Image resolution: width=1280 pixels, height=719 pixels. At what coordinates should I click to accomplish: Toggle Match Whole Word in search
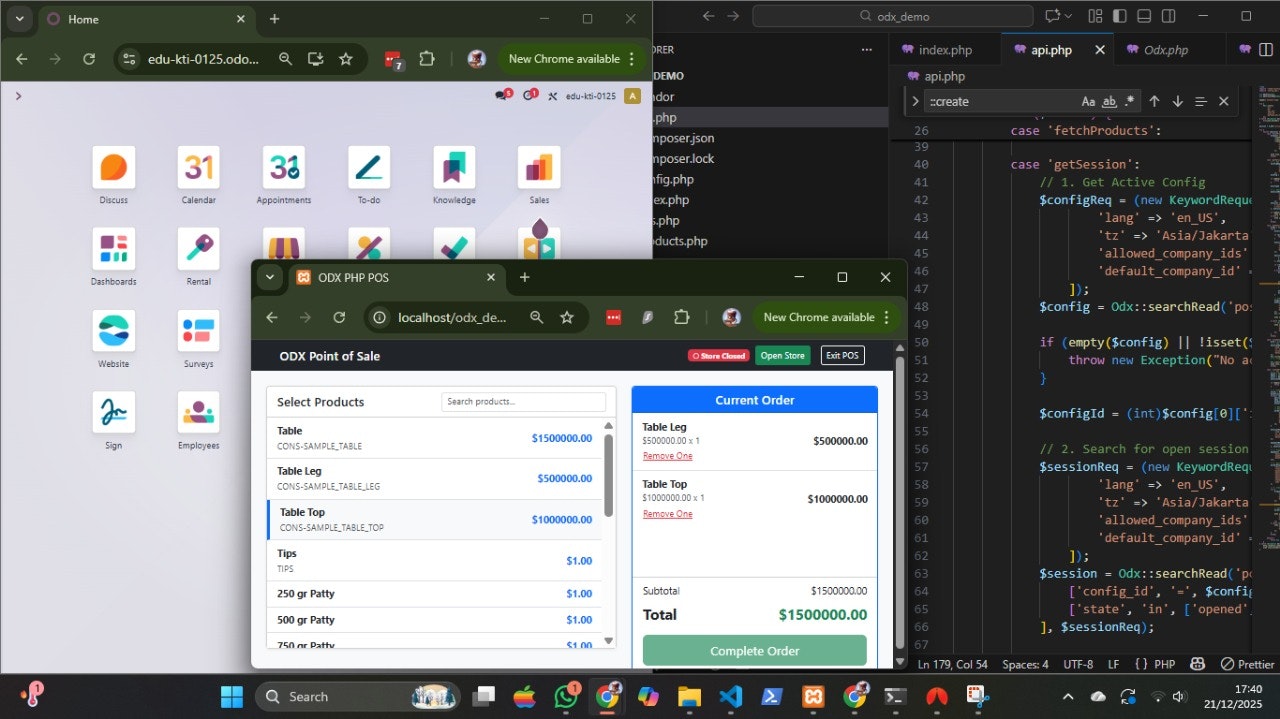click(x=1108, y=101)
